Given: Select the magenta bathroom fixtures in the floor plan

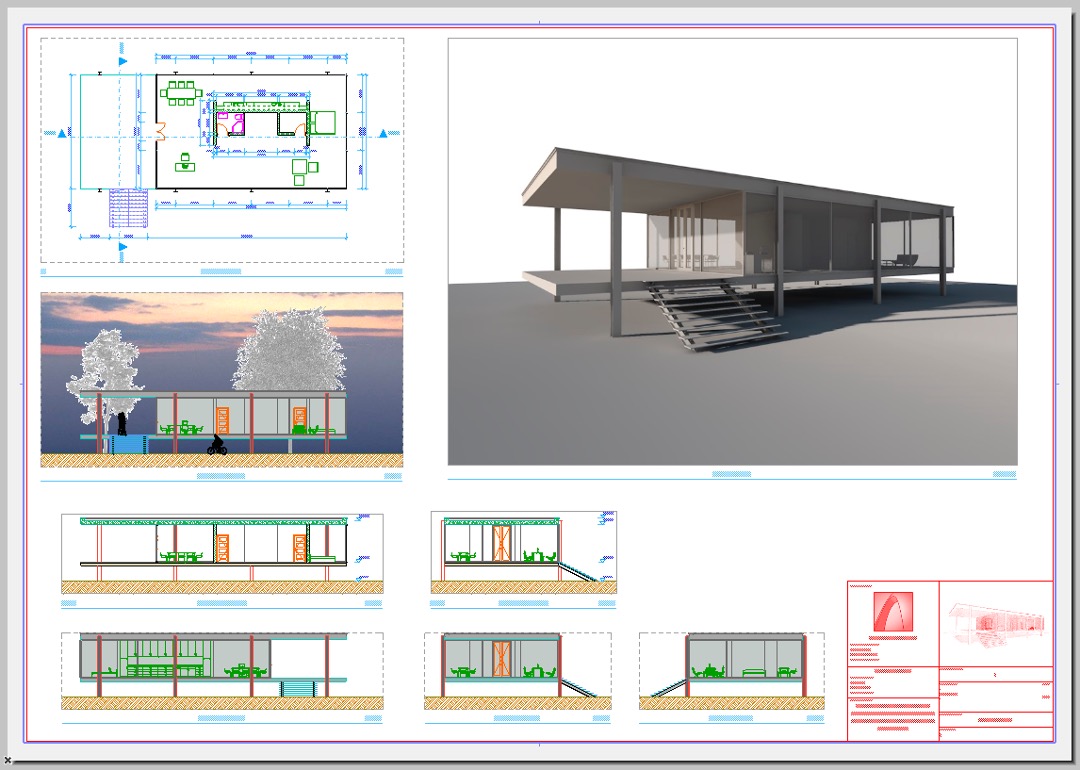Looking at the screenshot, I should coord(231,123).
